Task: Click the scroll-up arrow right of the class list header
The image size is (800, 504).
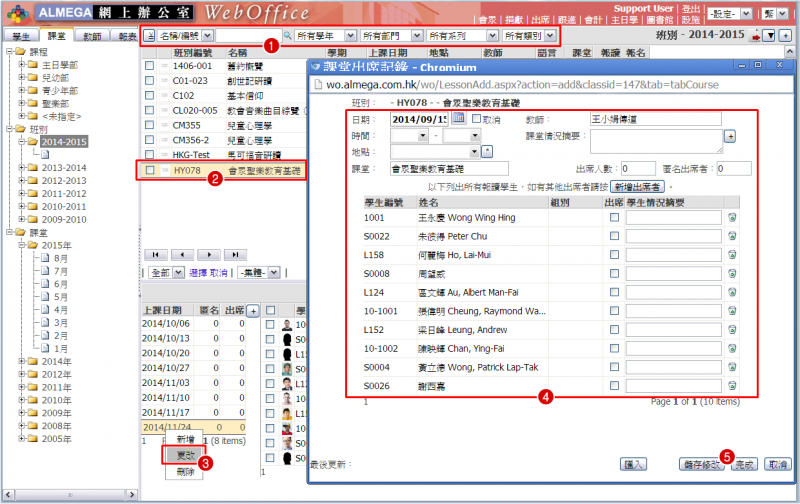Action: click(789, 52)
